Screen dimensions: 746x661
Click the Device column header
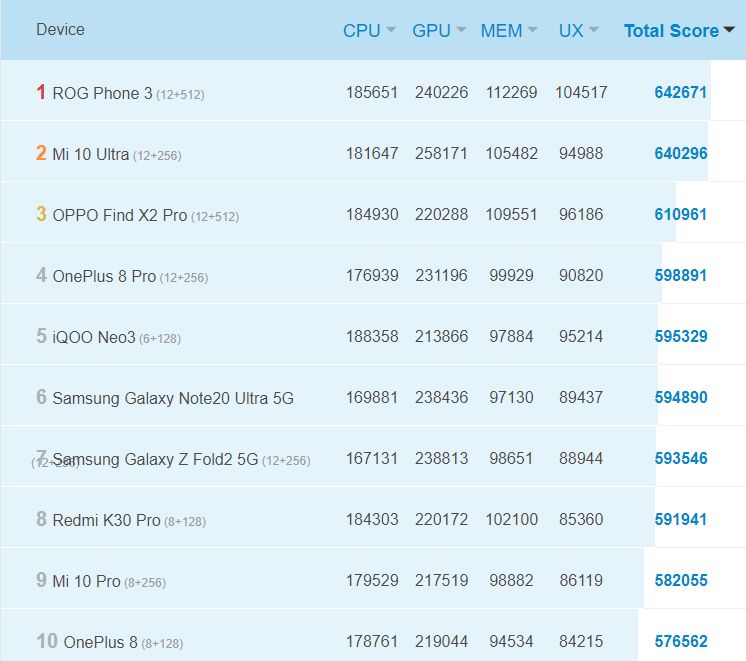click(60, 30)
